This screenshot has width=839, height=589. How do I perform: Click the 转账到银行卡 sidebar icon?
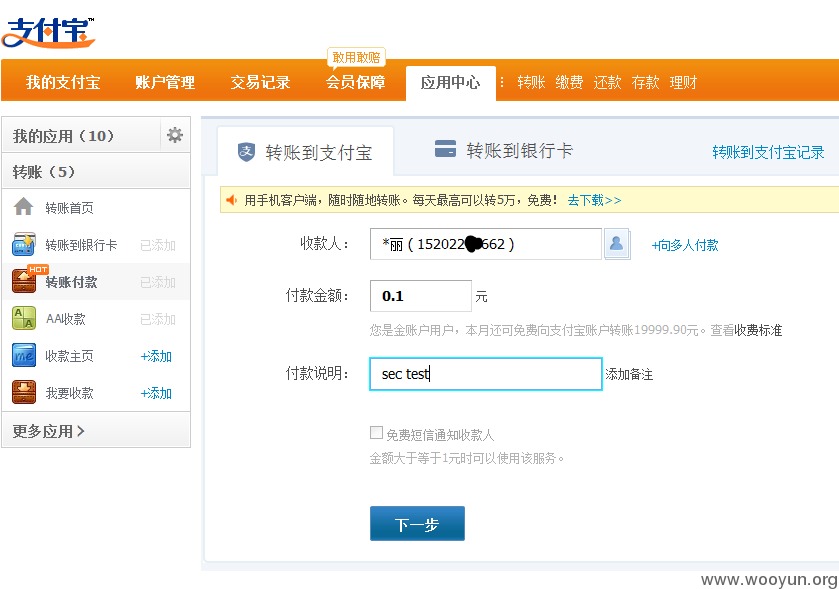24,244
